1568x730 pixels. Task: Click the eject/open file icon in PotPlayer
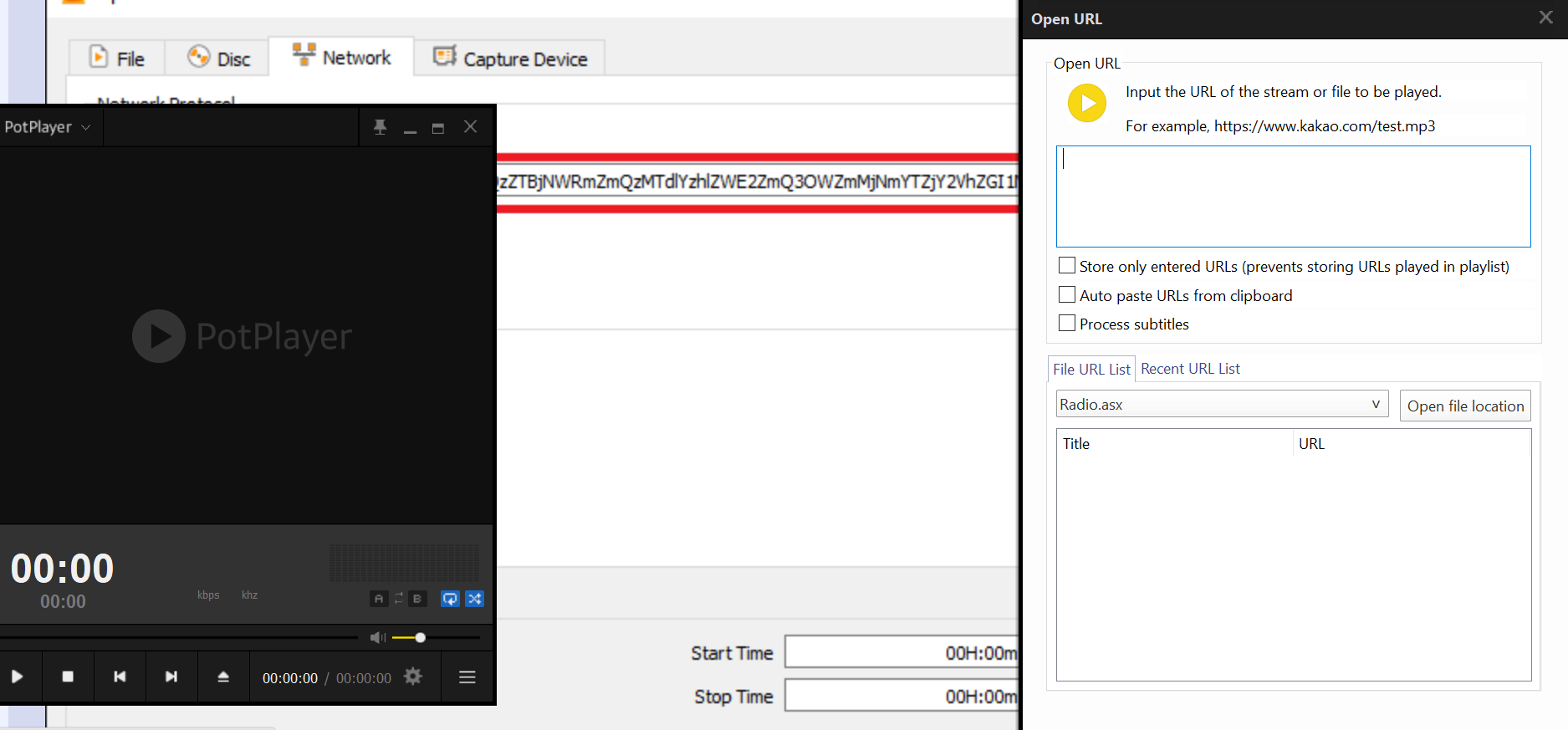point(223,676)
